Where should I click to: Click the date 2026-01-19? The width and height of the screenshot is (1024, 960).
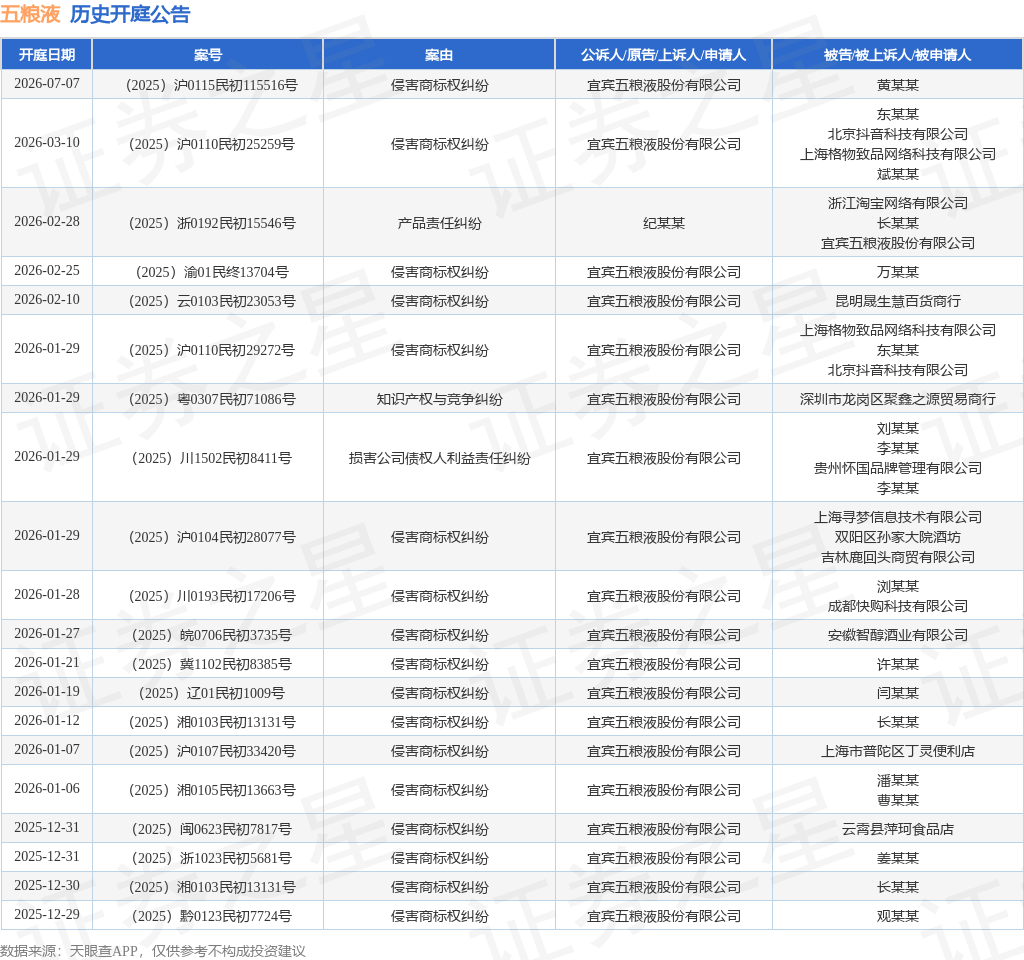tap(46, 692)
